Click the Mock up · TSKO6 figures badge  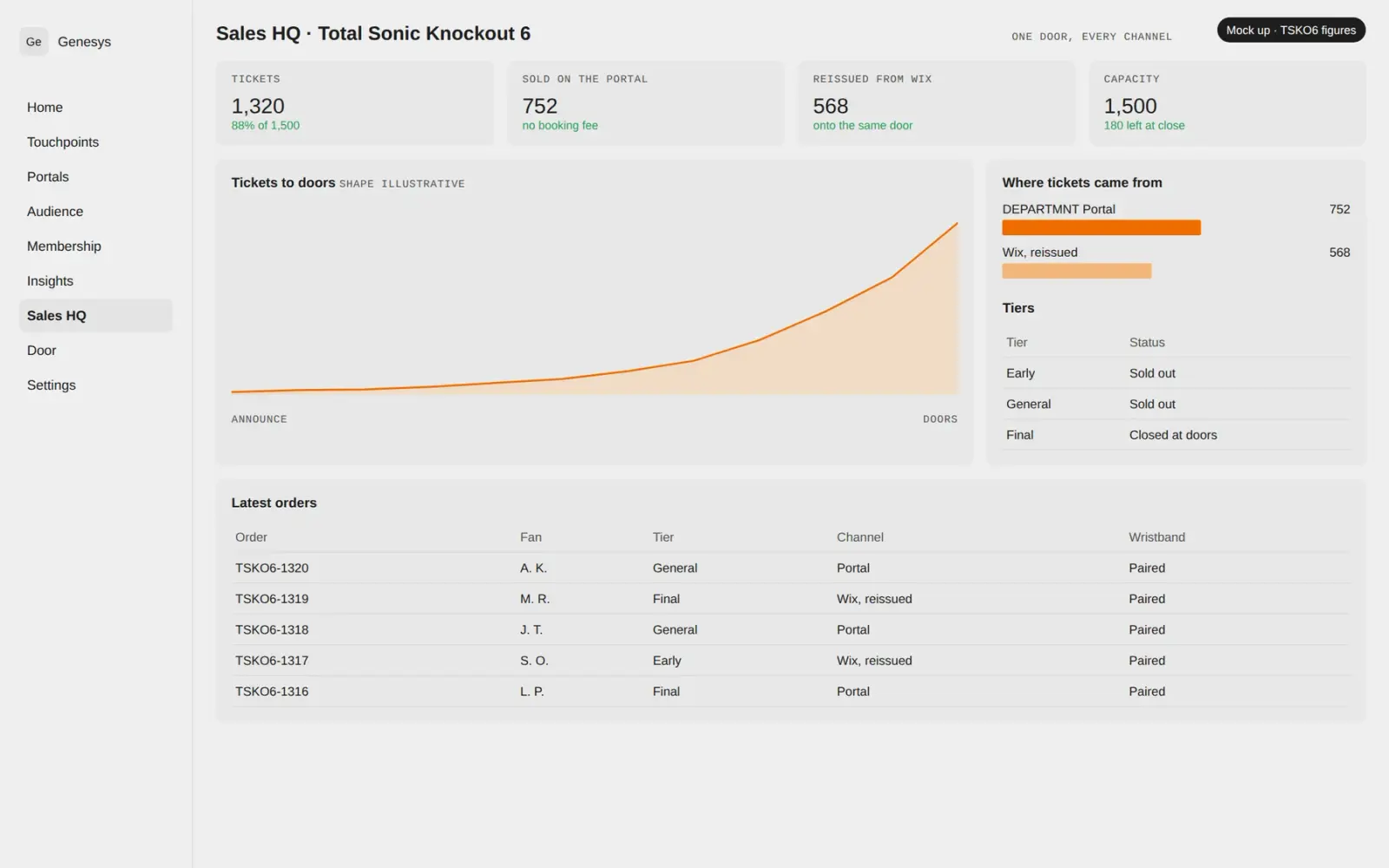click(1291, 30)
